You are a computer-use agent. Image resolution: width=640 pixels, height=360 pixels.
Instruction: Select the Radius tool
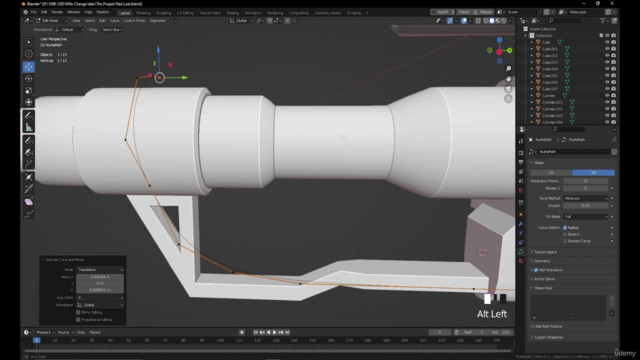[29, 177]
